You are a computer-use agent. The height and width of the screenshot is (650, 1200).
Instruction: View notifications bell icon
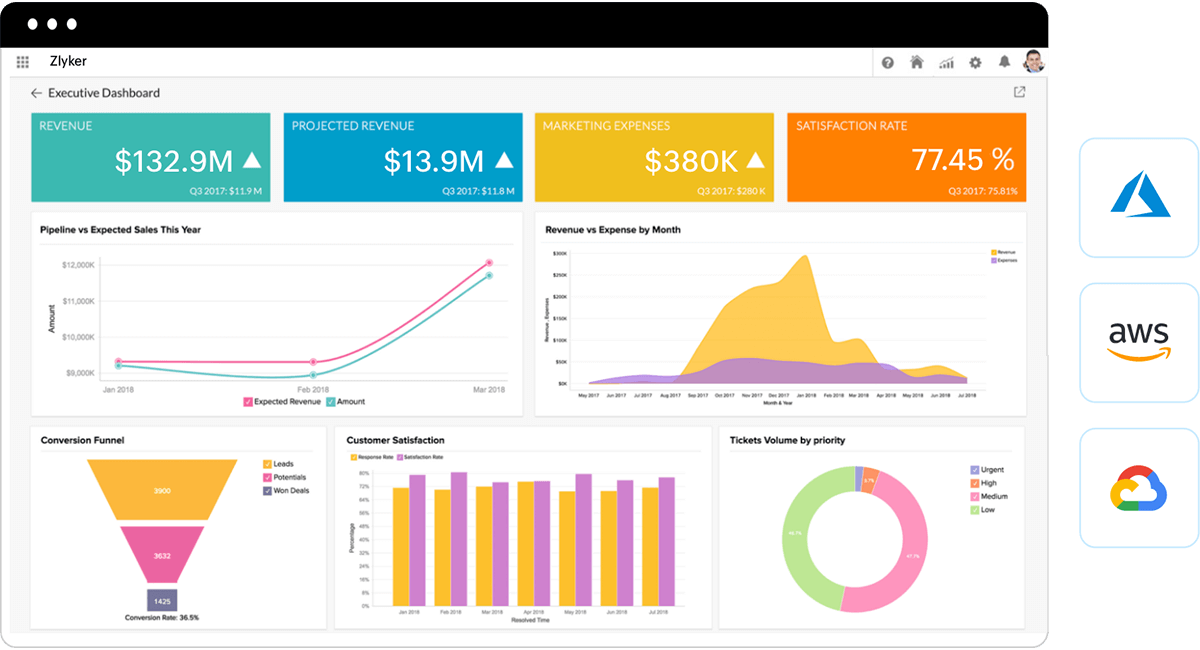pos(1004,62)
